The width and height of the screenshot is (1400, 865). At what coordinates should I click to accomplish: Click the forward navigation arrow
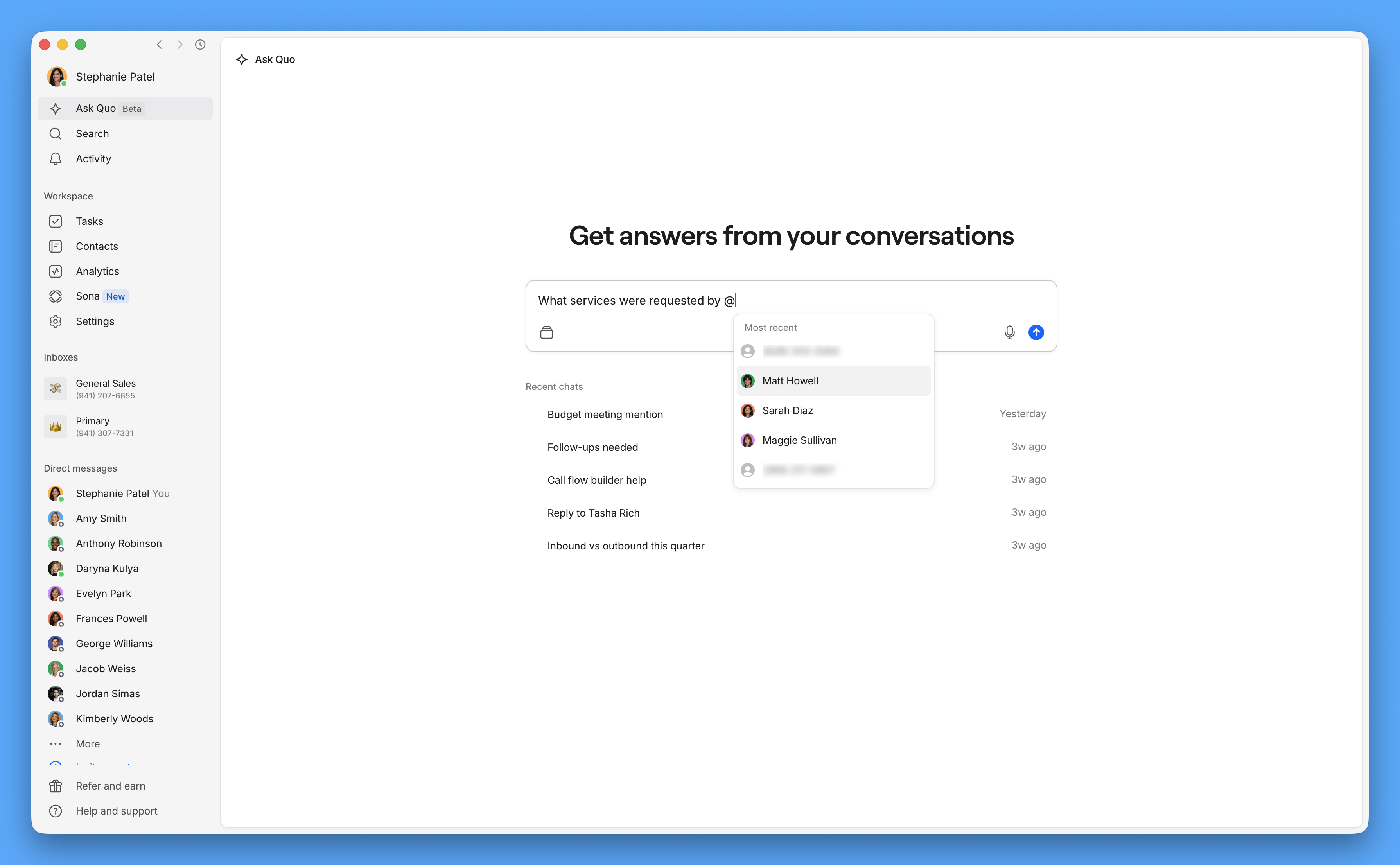tap(179, 45)
